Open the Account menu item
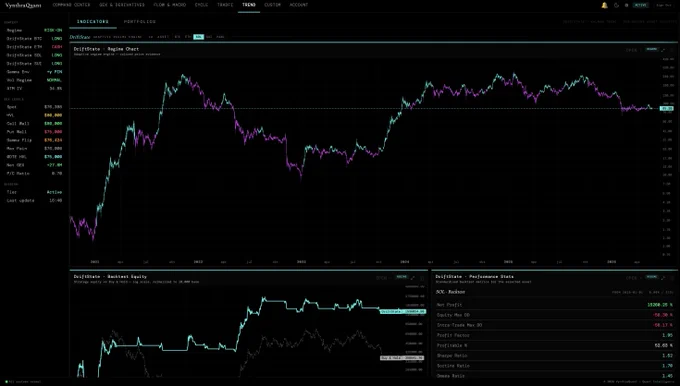Viewport: 680px width, 386px height. point(299,5)
